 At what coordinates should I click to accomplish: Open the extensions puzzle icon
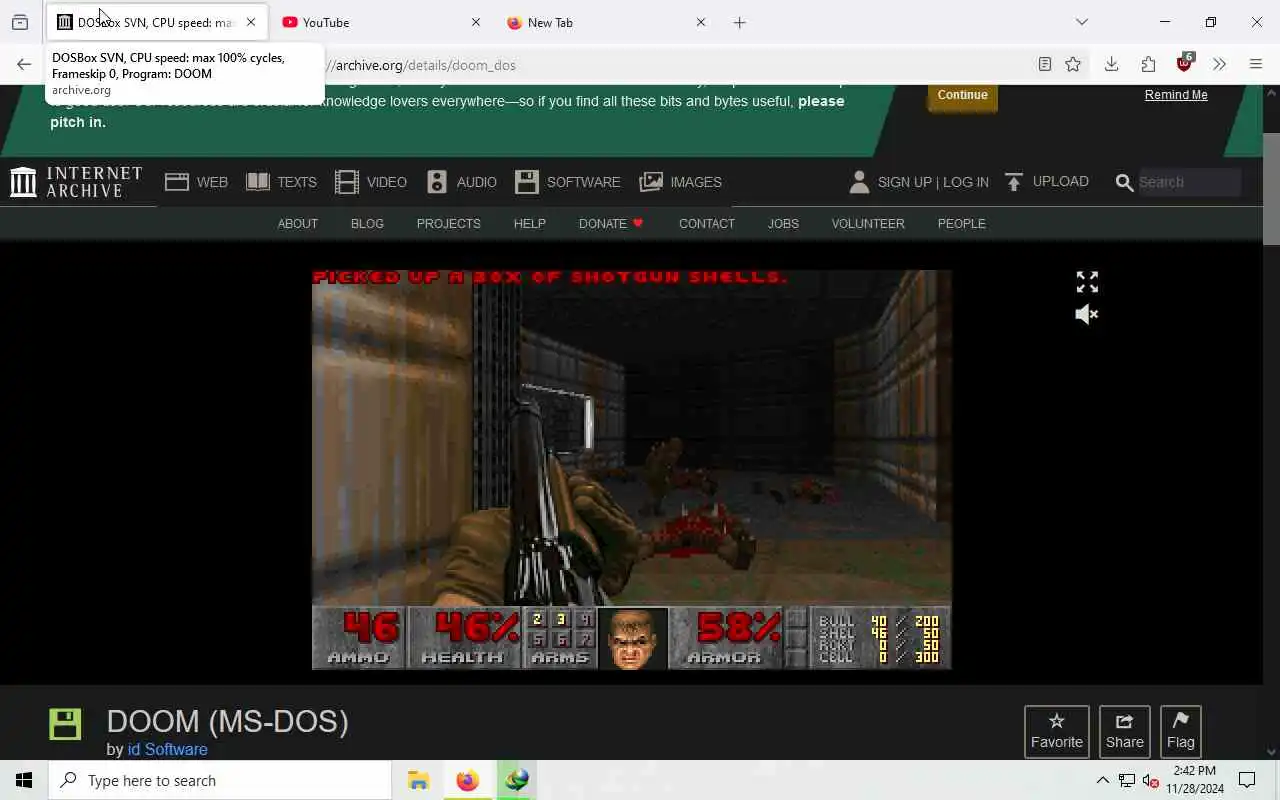pyautogui.click(x=1148, y=65)
